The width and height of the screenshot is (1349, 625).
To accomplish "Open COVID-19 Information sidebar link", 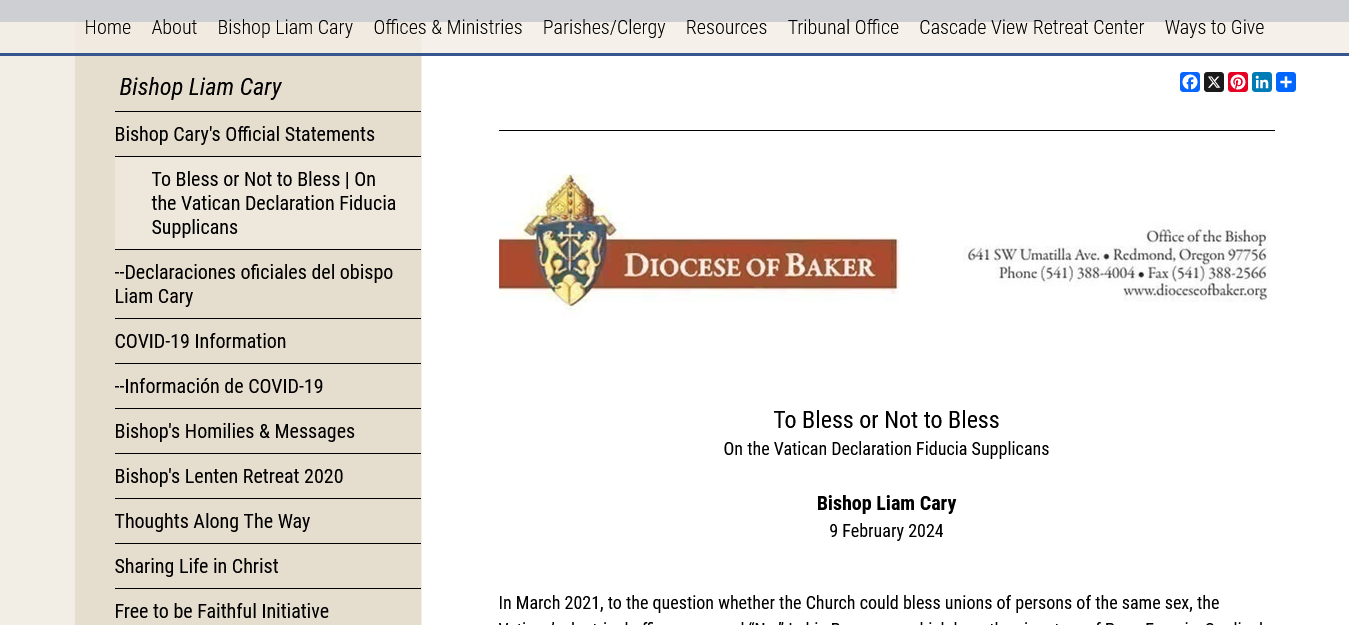I will [x=200, y=341].
